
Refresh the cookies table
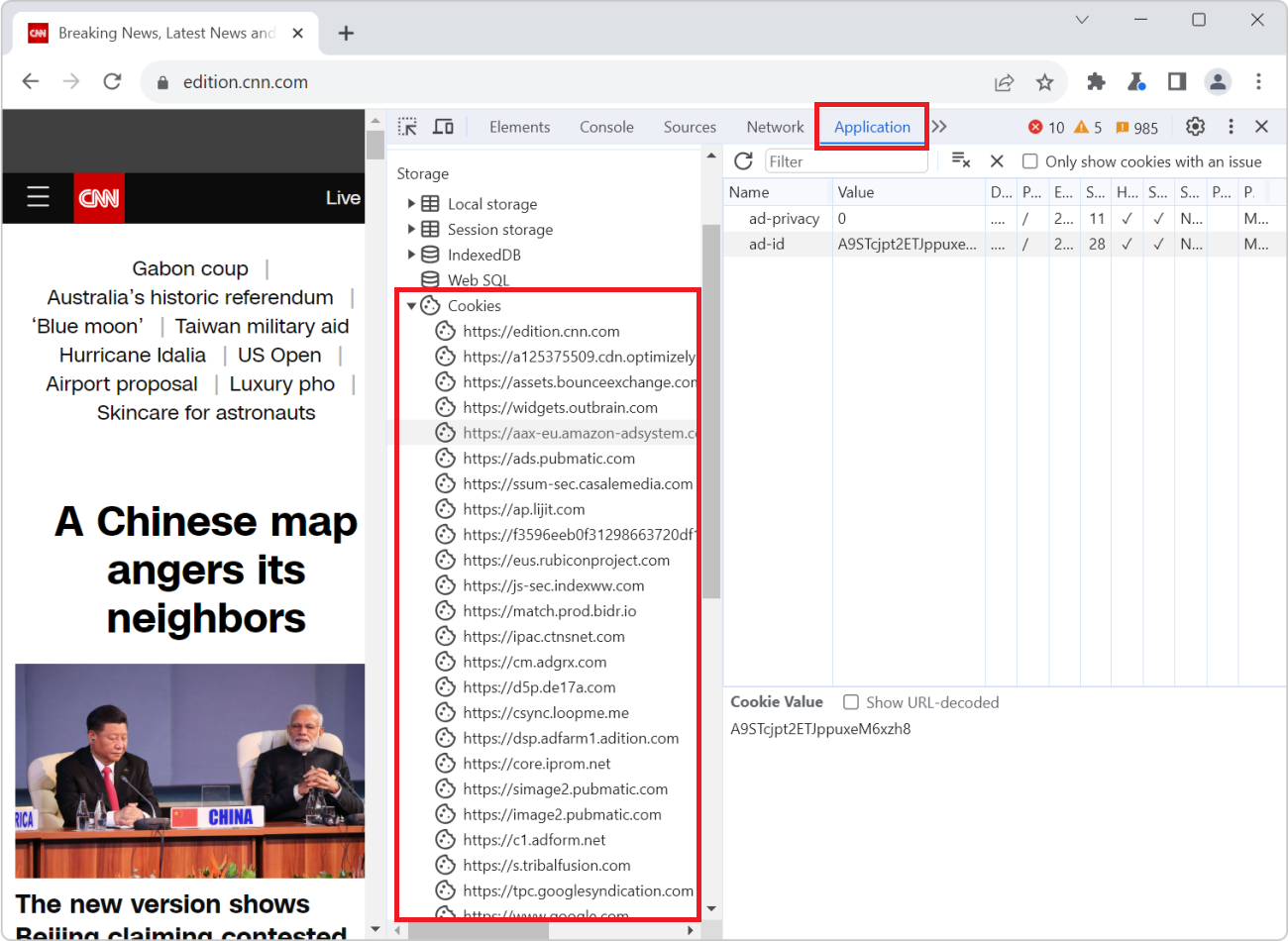744,160
